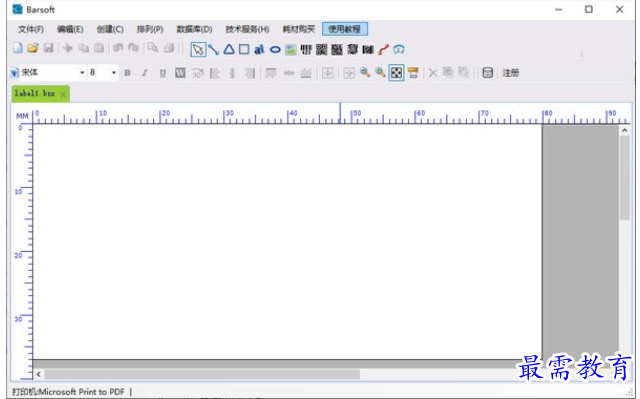Open the database cylinder icon
Image resolution: width=640 pixels, height=399 pixels.
pos(487,73)
